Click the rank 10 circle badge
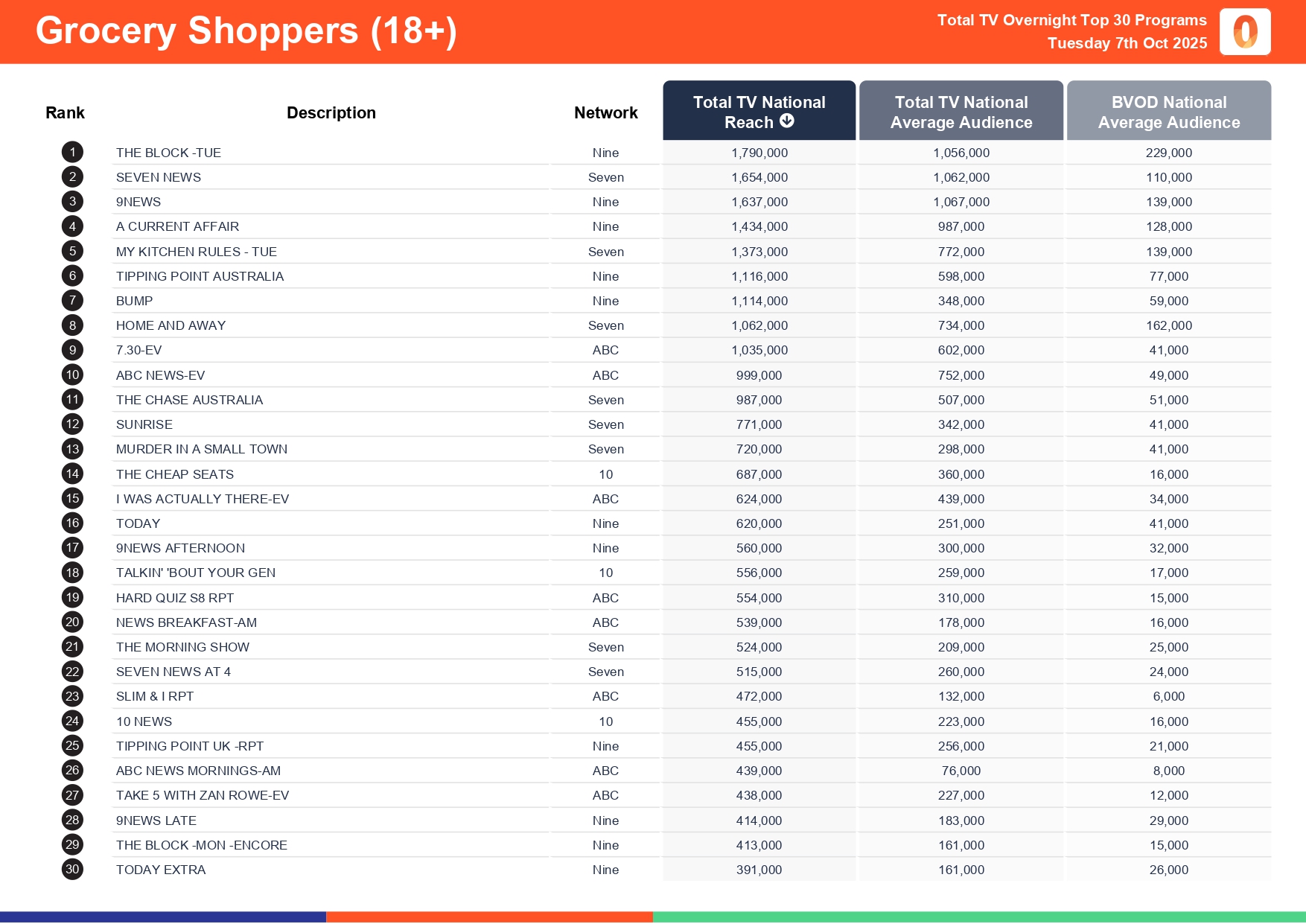Screen dimensions: 1306x924 [72, 375]
